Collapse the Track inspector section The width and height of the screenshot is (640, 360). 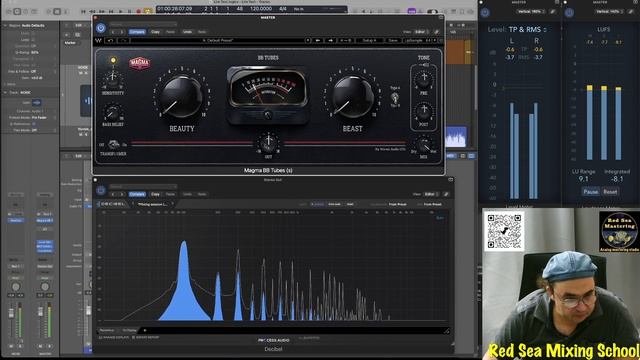pos(5,93)
